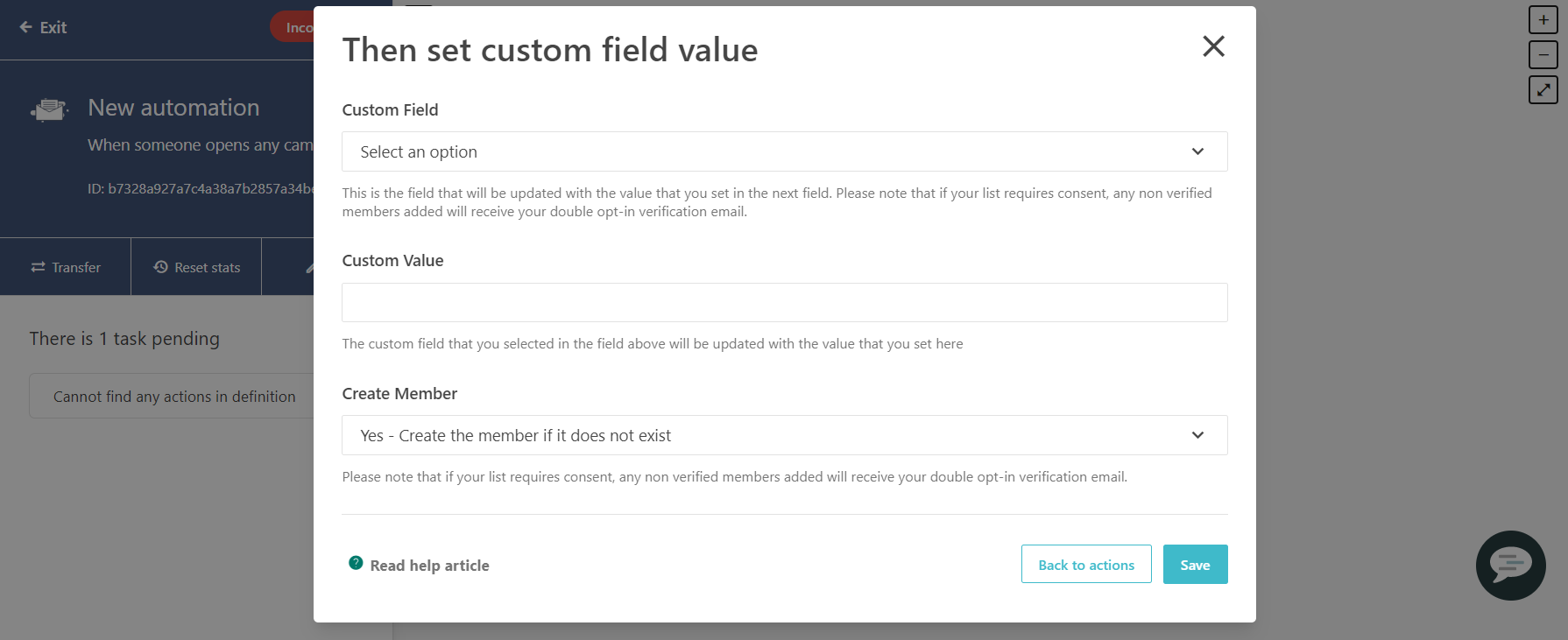The width and height of the screenshot is (1568, 640).
Task: Click the zoom in plus icon
Action: tap(1543, 18)
